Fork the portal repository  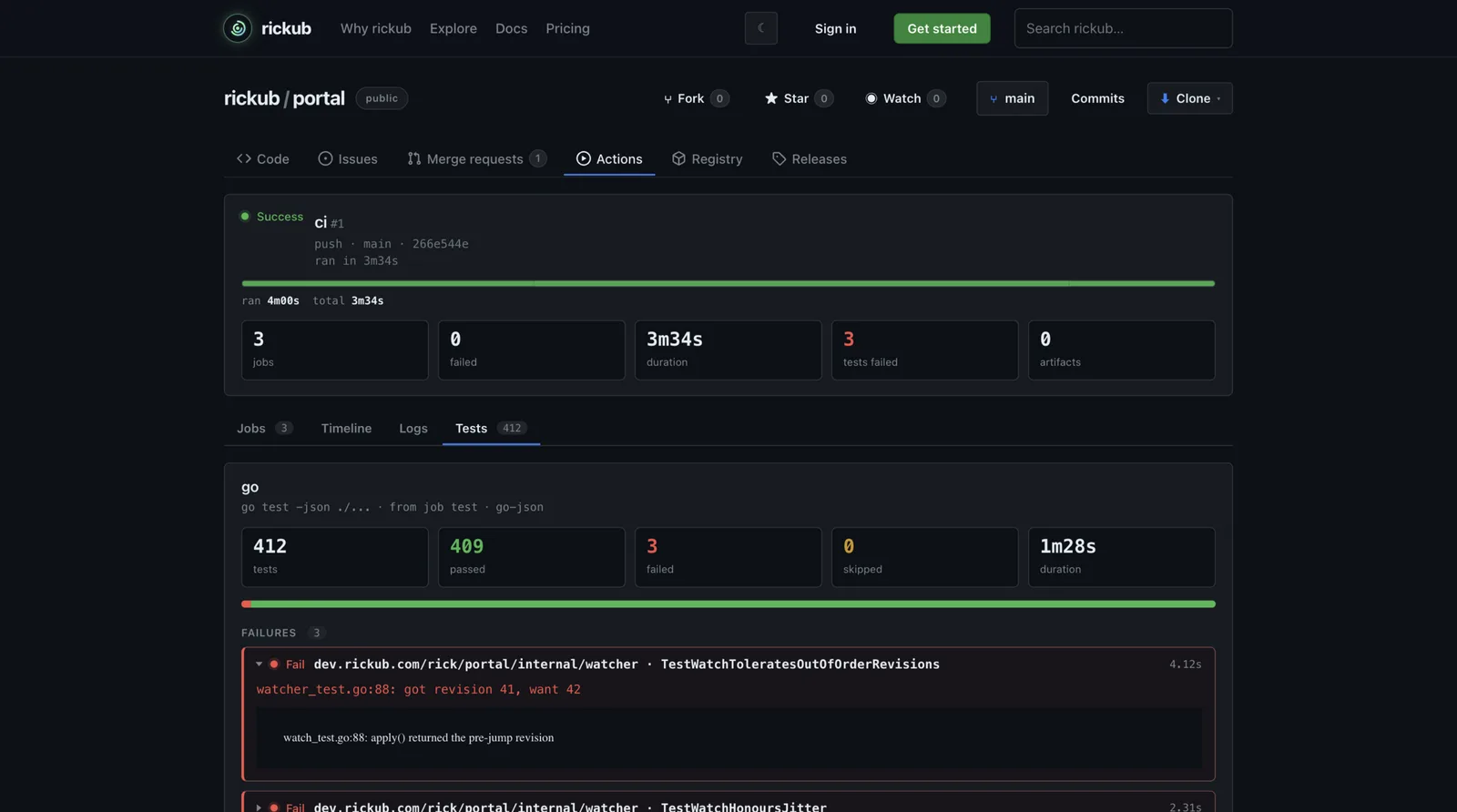[696, 98]
